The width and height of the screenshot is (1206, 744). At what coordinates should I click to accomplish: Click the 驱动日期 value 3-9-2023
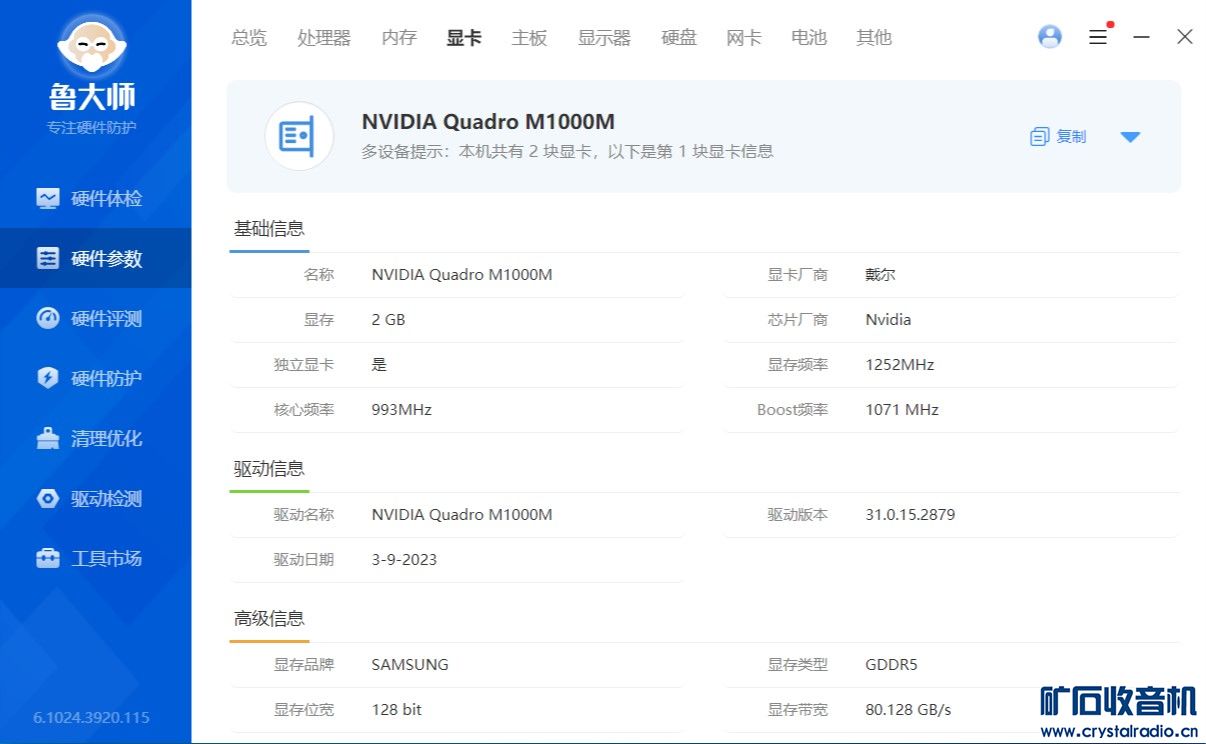404,560
